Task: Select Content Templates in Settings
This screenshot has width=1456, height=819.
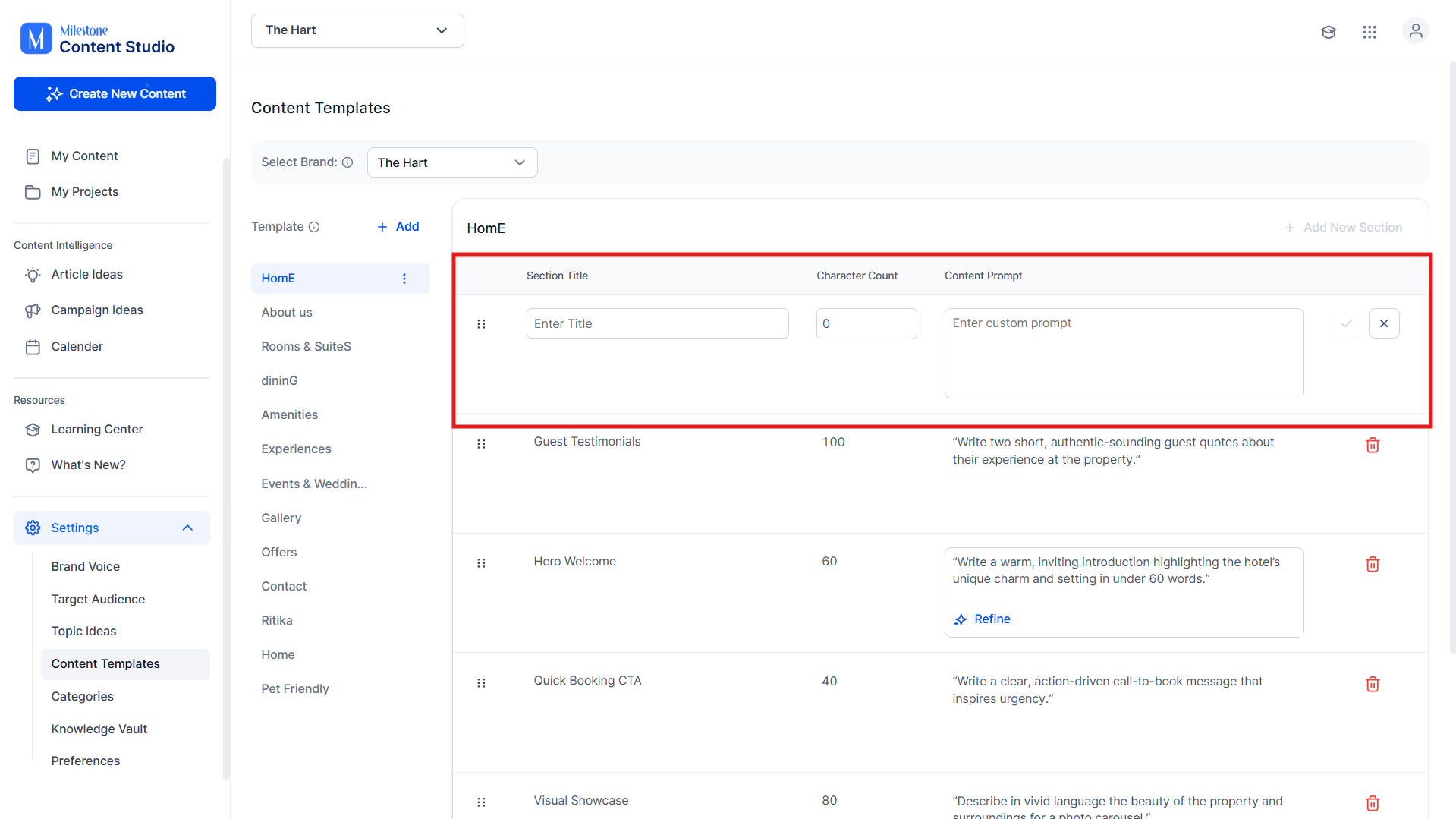Action: pos(125,664)
